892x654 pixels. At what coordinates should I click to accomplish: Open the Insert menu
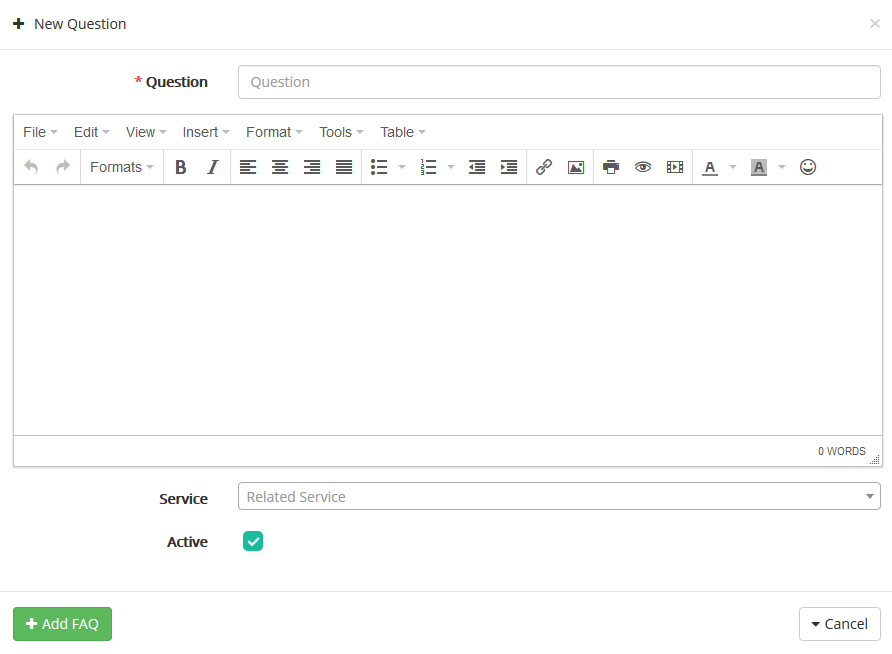[x=205, y=132]
